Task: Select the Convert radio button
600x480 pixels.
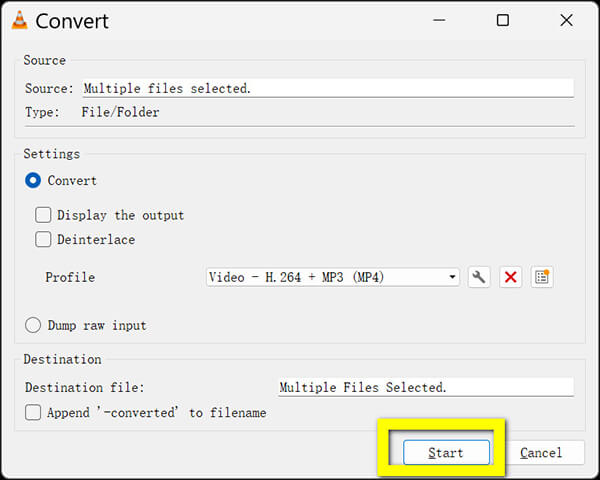Action: 33,180
